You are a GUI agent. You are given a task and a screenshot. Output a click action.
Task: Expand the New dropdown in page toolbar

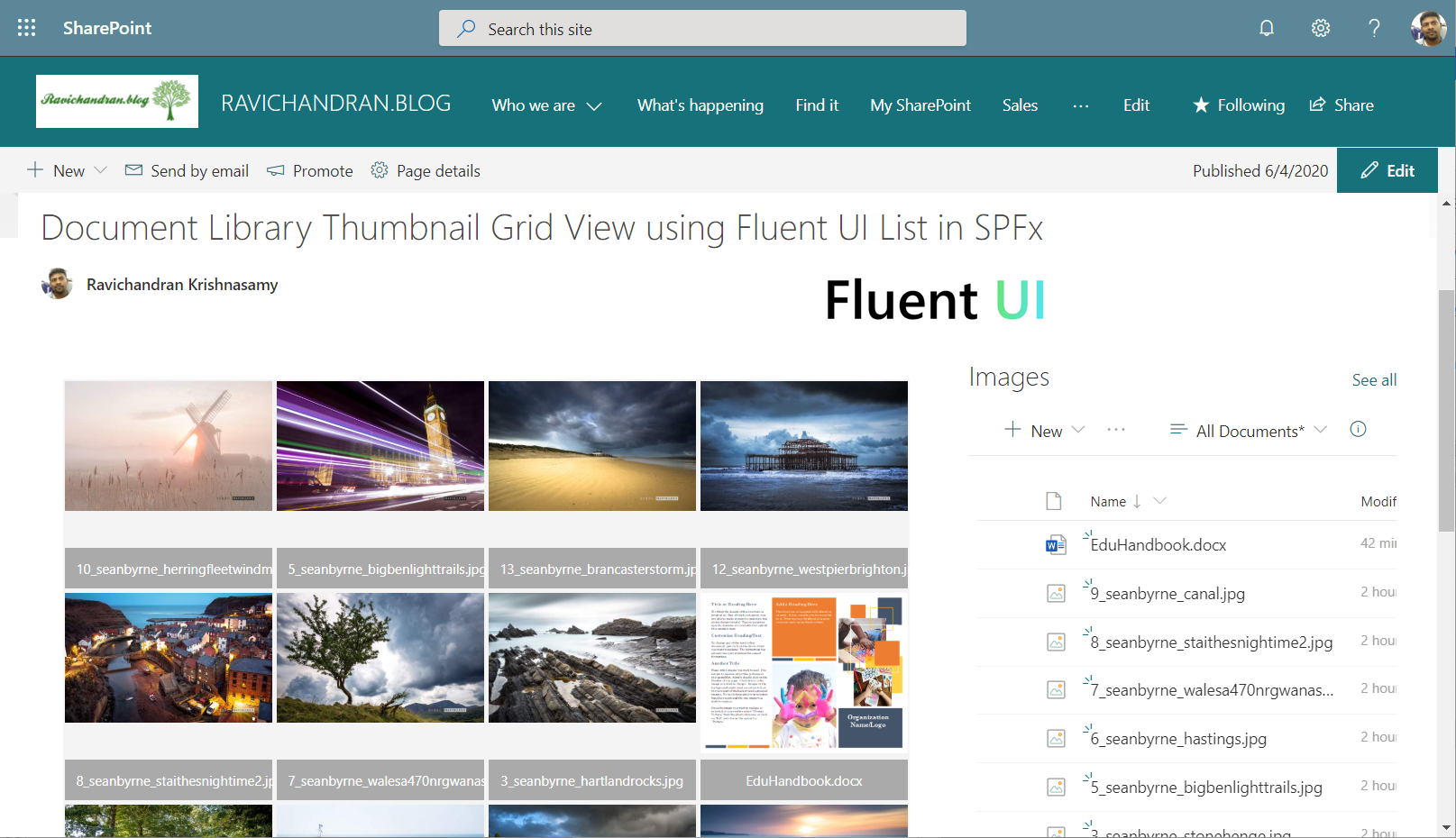click(x=68, y=170)
